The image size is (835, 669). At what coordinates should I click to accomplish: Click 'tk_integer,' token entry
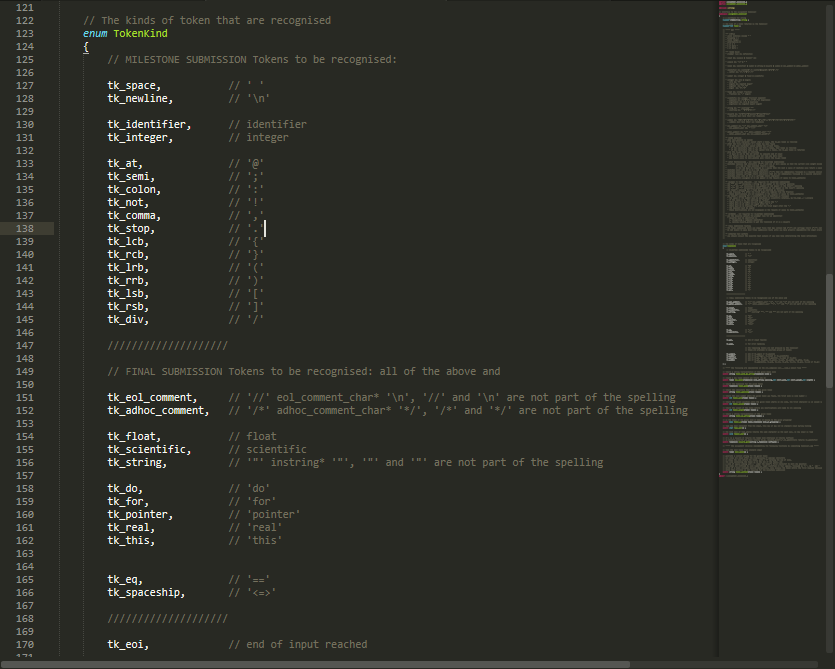point(140,137)
